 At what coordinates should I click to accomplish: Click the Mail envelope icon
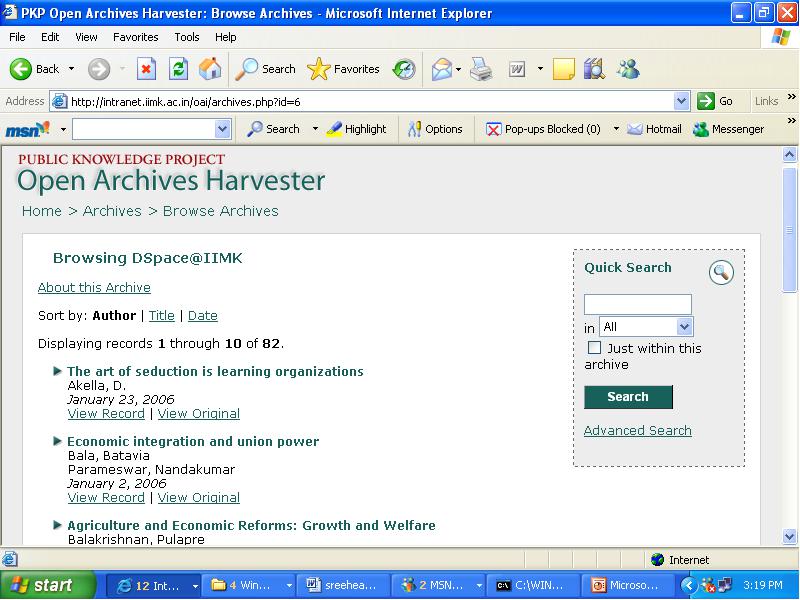pyautogui.click(x=441, y=69)
